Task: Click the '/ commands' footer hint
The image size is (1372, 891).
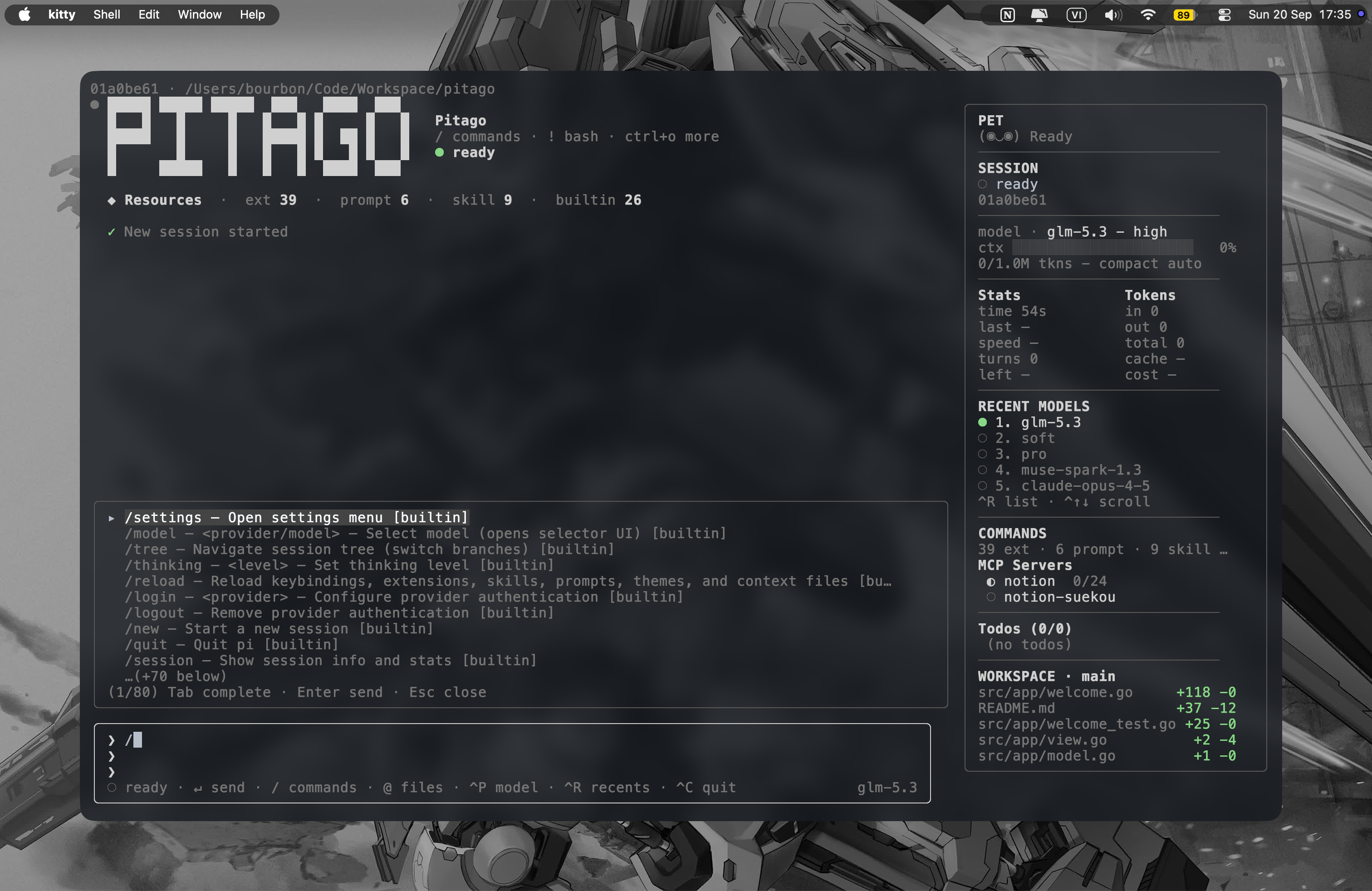Action: [x=314, y=787]
